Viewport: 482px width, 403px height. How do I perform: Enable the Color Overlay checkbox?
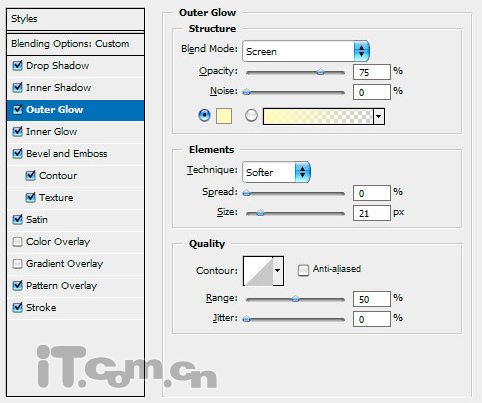17,241
